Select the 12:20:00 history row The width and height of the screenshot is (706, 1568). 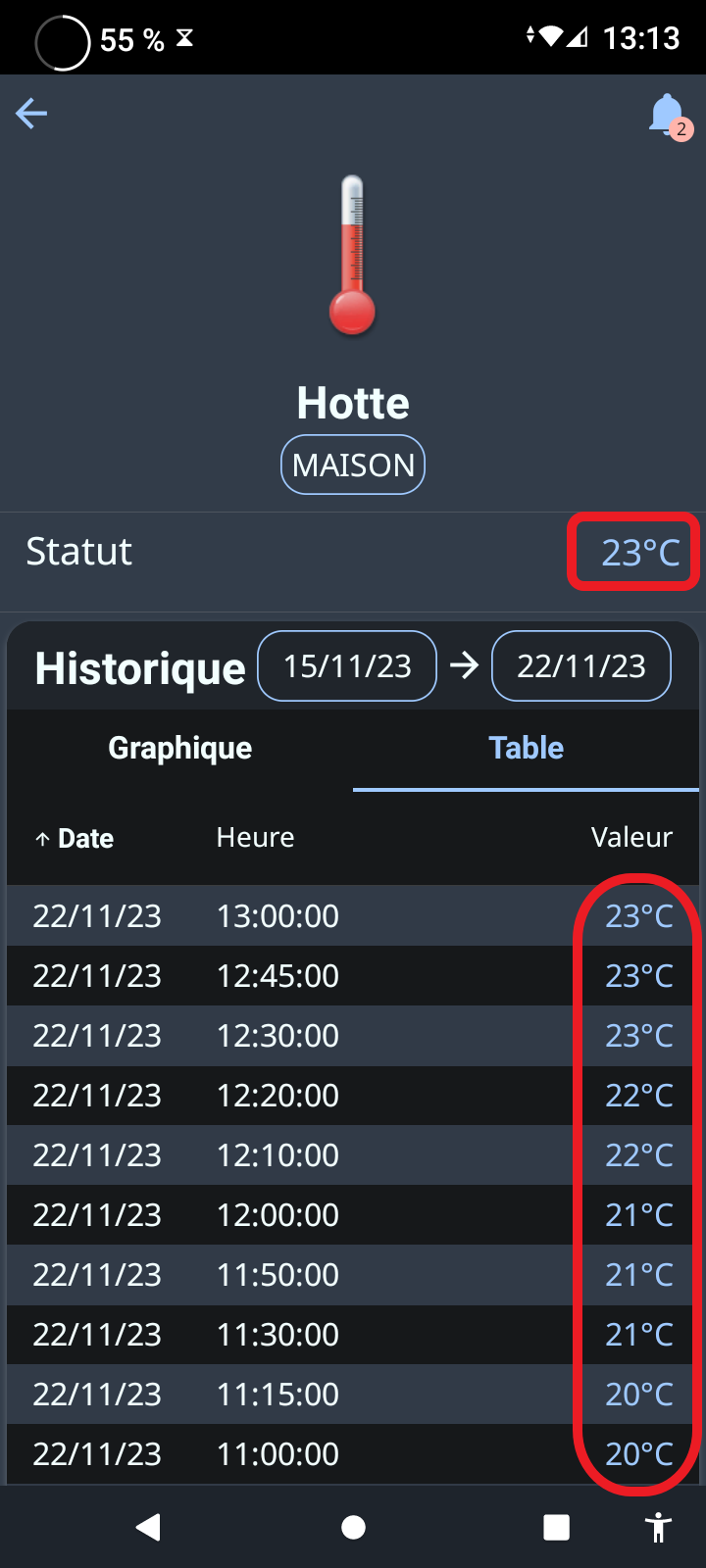click(x=353, y=1095)
